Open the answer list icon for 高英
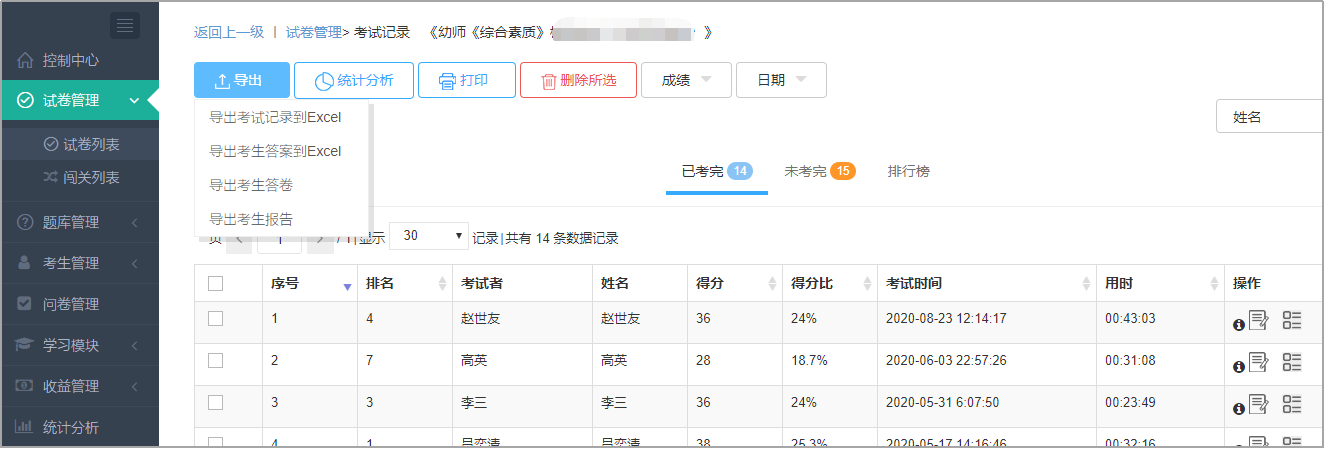Image resolution: width=1327 pixels, height=450 pixels. (x=1292, y=362)
